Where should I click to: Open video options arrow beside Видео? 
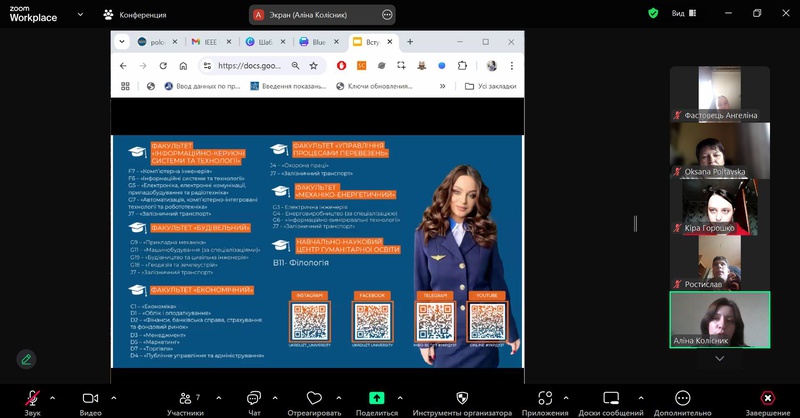click(114, 398)
